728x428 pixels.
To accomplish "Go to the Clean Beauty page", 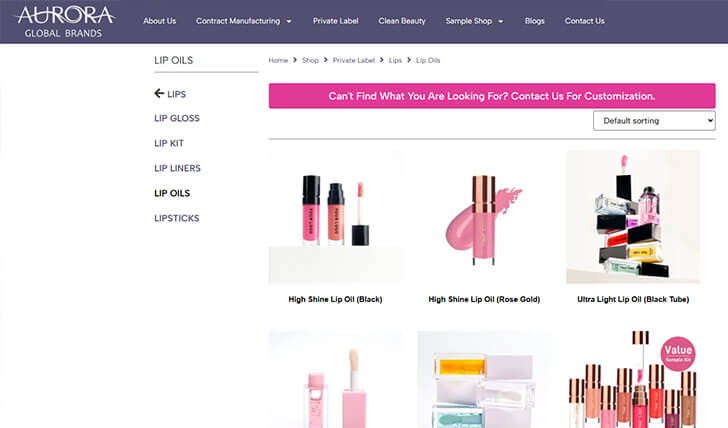I will (402, 21).
